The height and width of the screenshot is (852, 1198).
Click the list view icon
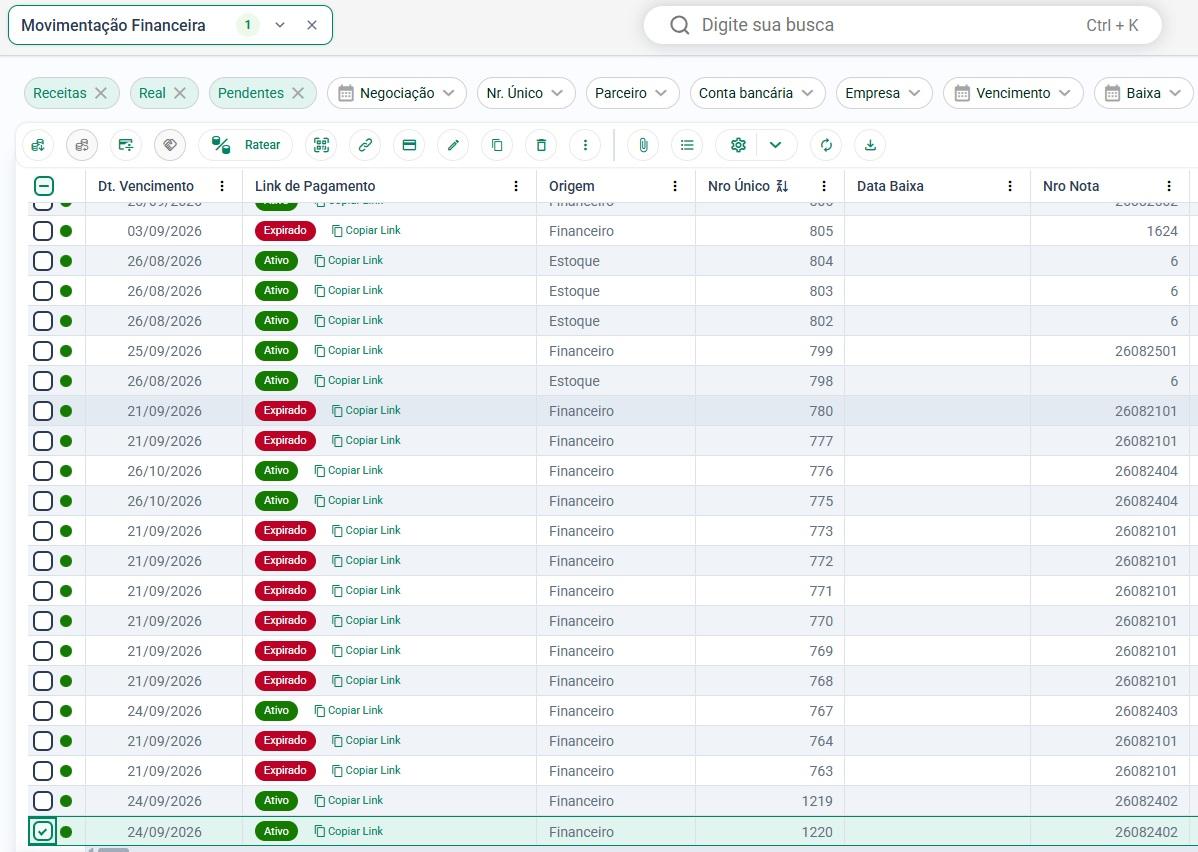pos(687,145)
